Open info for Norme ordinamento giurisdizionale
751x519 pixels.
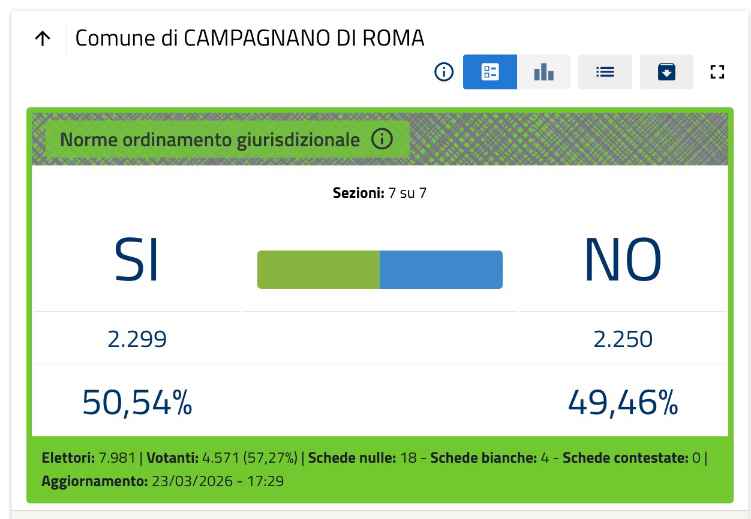click(x=381, y=139)
